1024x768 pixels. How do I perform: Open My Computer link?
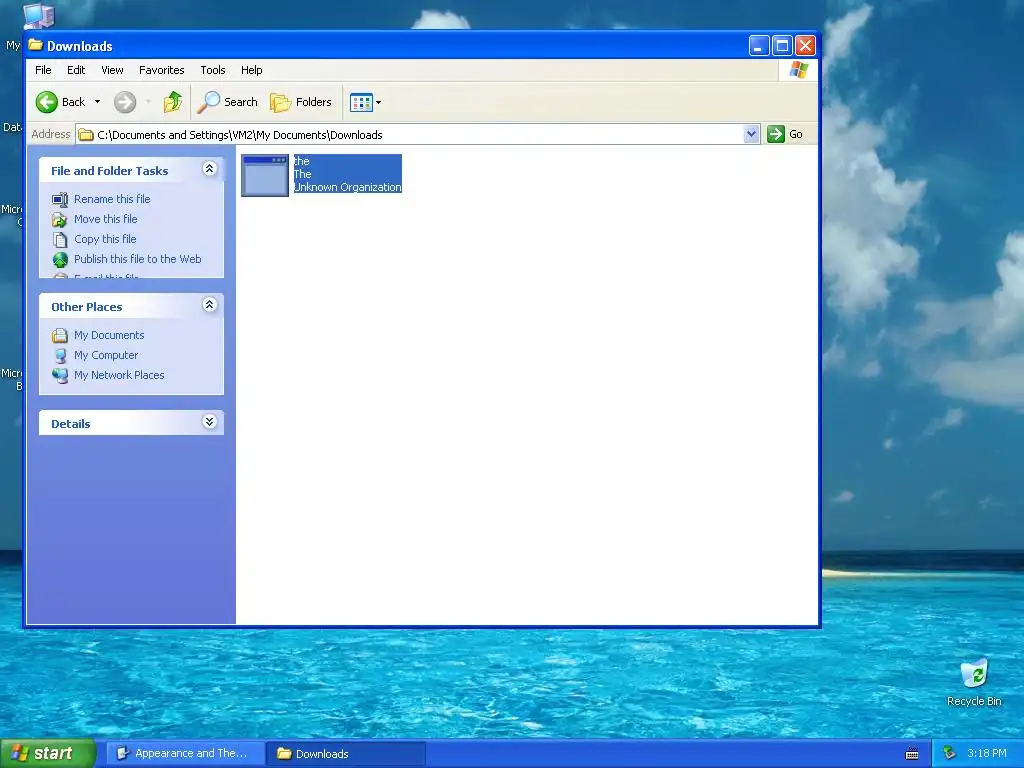point(106,355)
